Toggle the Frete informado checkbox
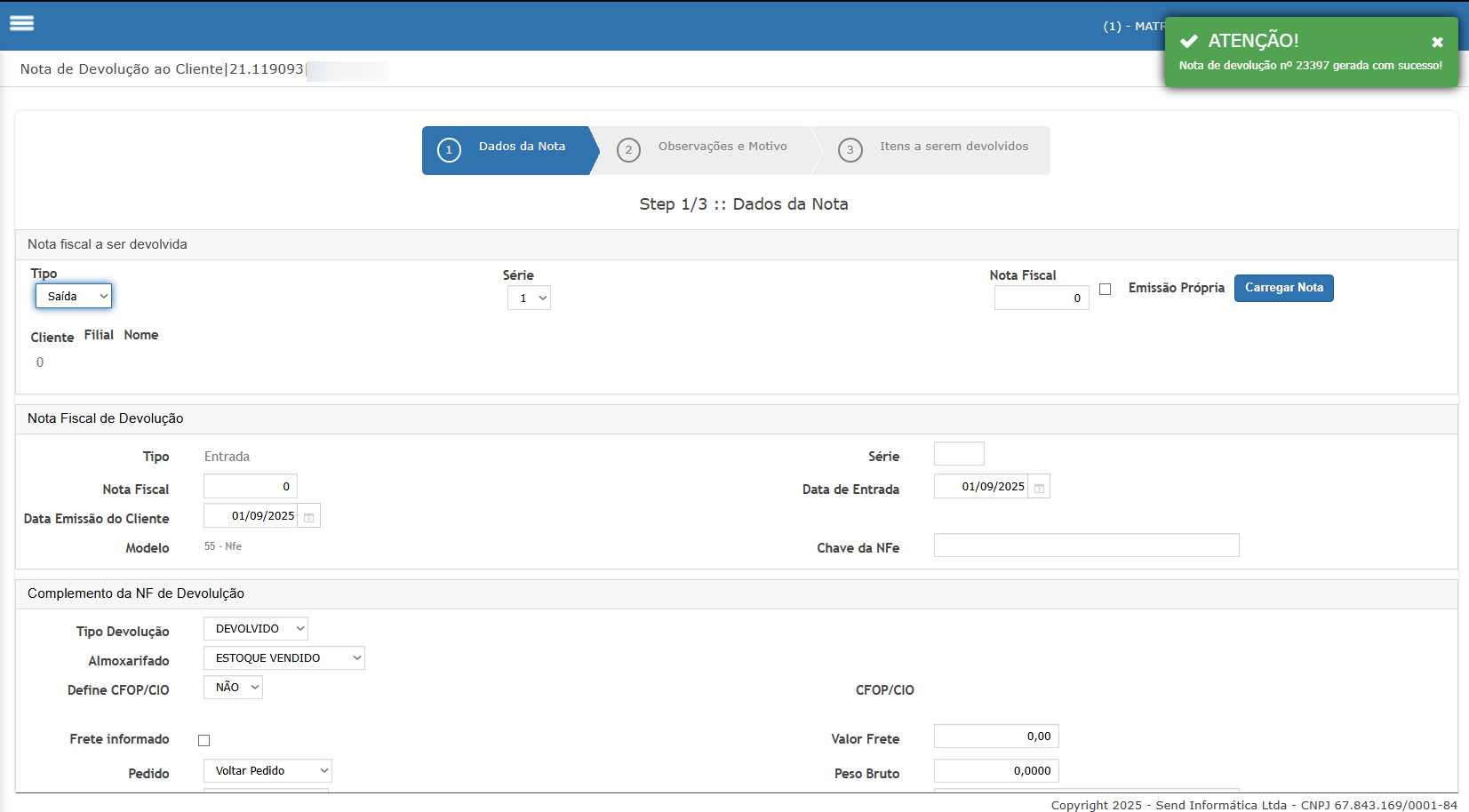 [204, 740]
